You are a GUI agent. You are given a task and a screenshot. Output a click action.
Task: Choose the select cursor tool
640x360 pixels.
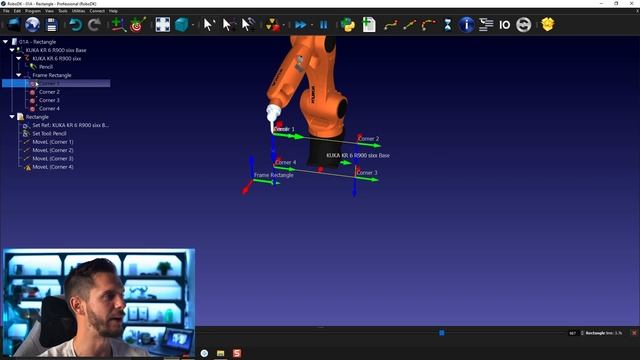(x=208, y=25)
